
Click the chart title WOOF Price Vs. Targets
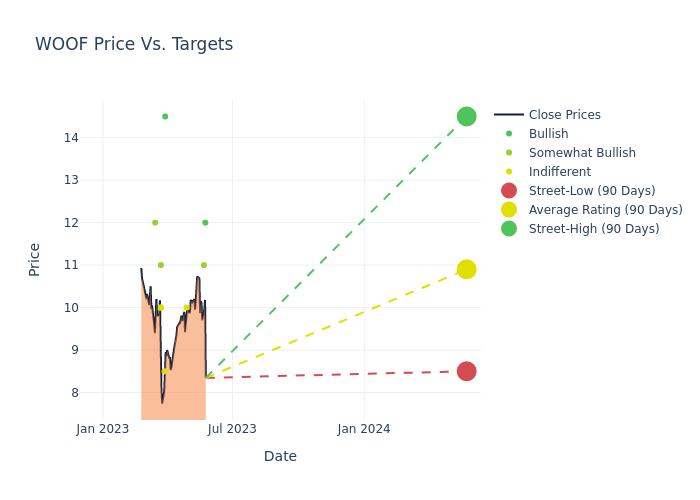point(134,44)
